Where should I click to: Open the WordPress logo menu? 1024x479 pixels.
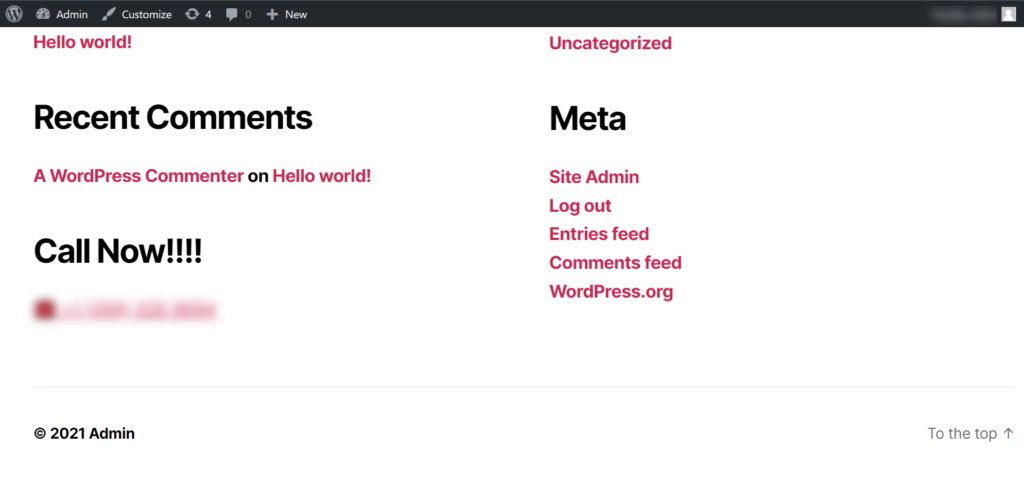(14, 14)
